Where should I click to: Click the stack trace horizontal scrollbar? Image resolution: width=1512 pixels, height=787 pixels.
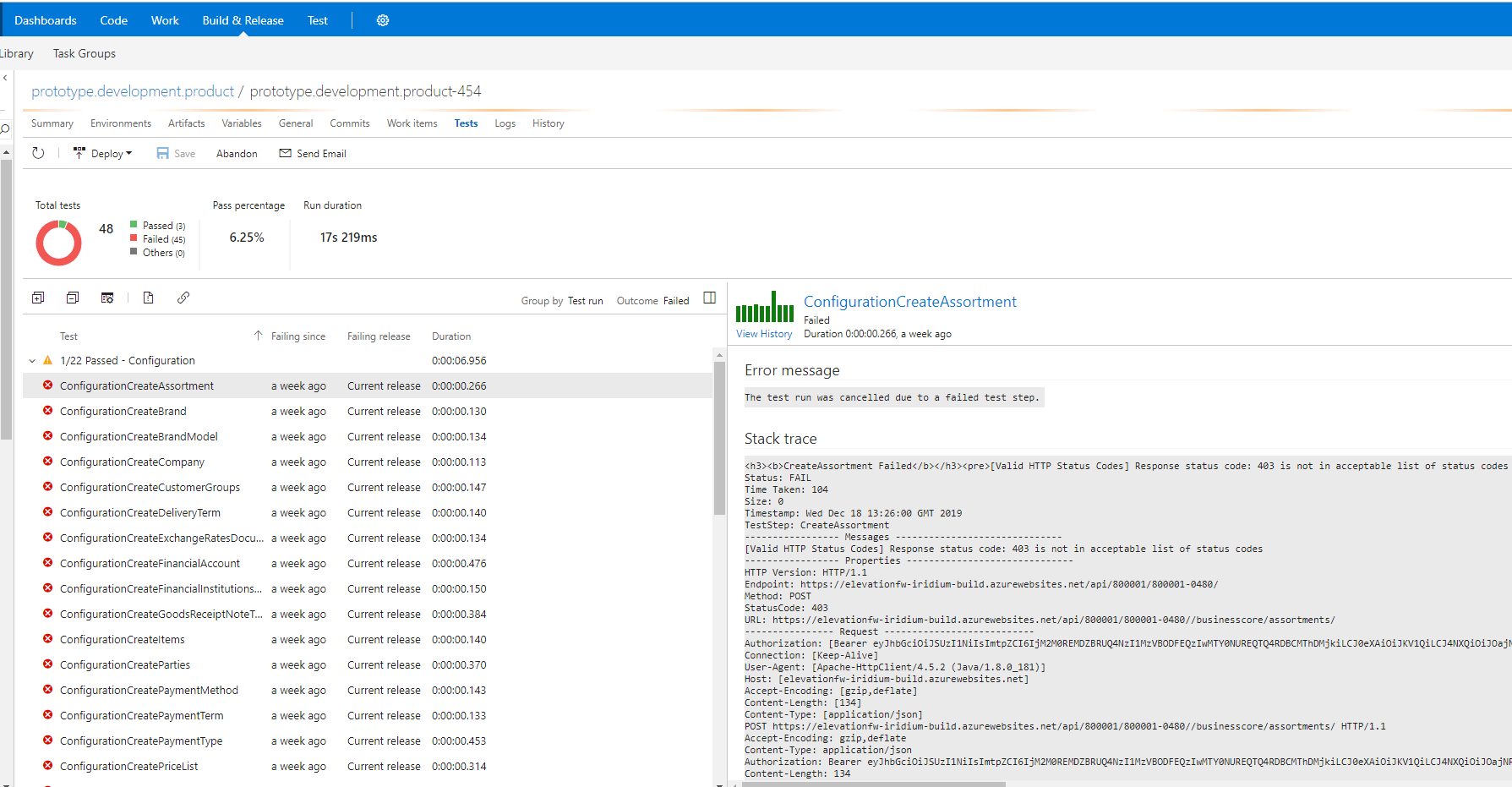click(x=874, y=784)
